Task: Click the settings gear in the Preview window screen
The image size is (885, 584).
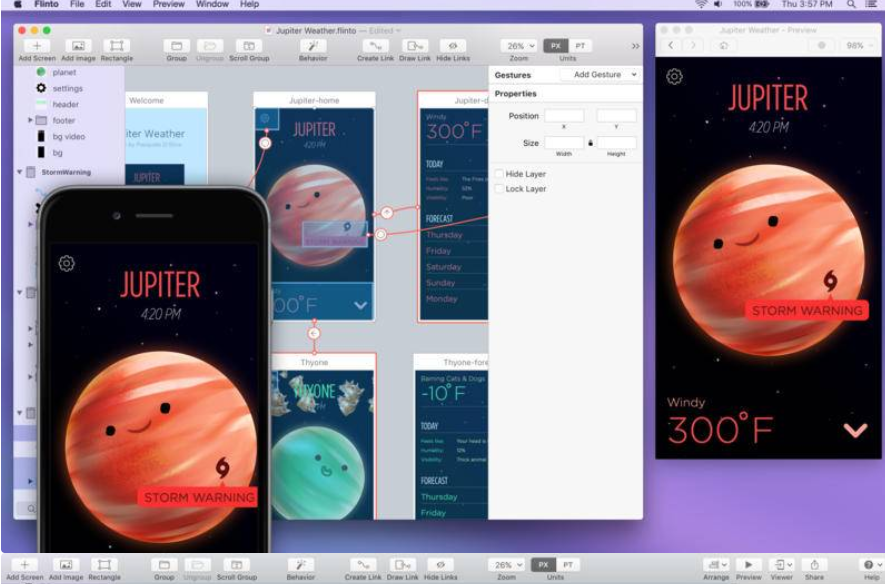Action: coord(674,76)
